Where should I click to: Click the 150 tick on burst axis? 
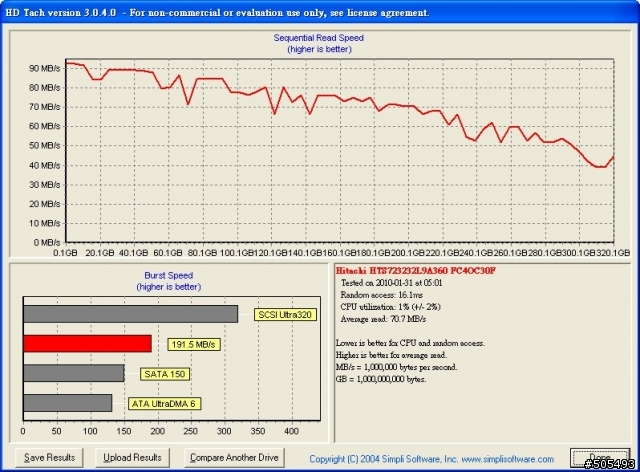point(124,431)
